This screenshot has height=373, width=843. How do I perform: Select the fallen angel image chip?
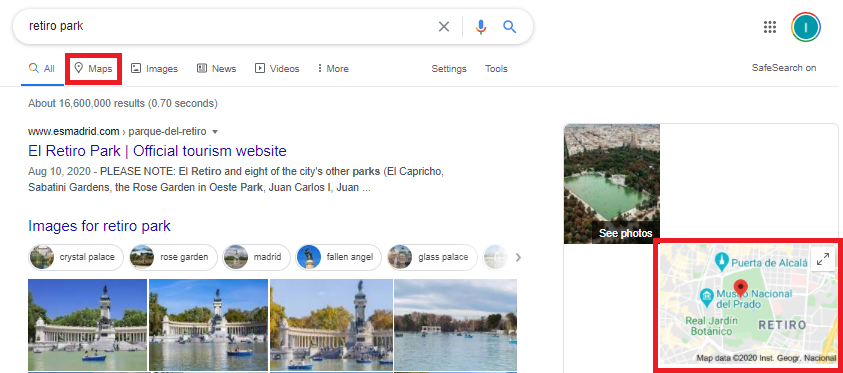click(x=338, y=257)
